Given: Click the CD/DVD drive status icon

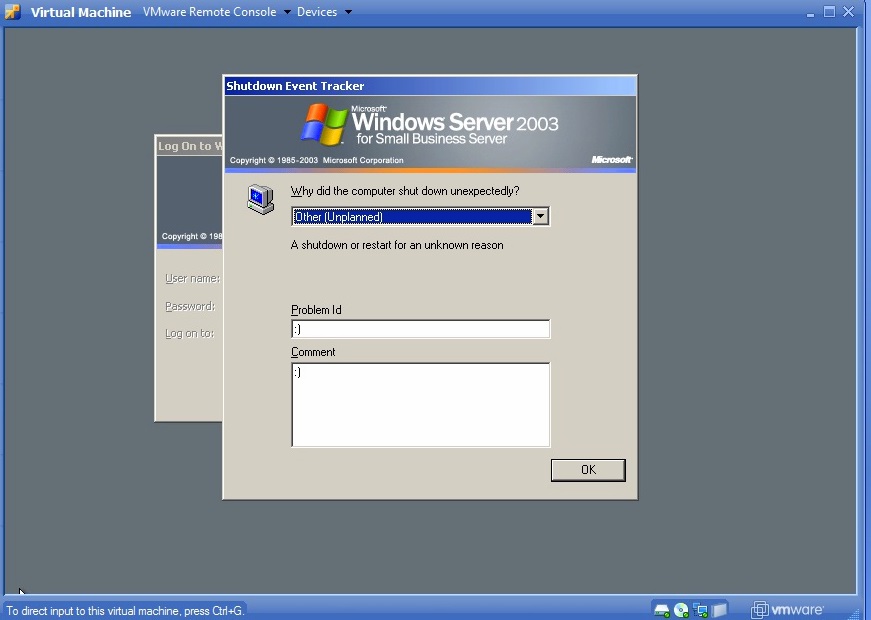Looking at the screenshot, I should [681, 611].
